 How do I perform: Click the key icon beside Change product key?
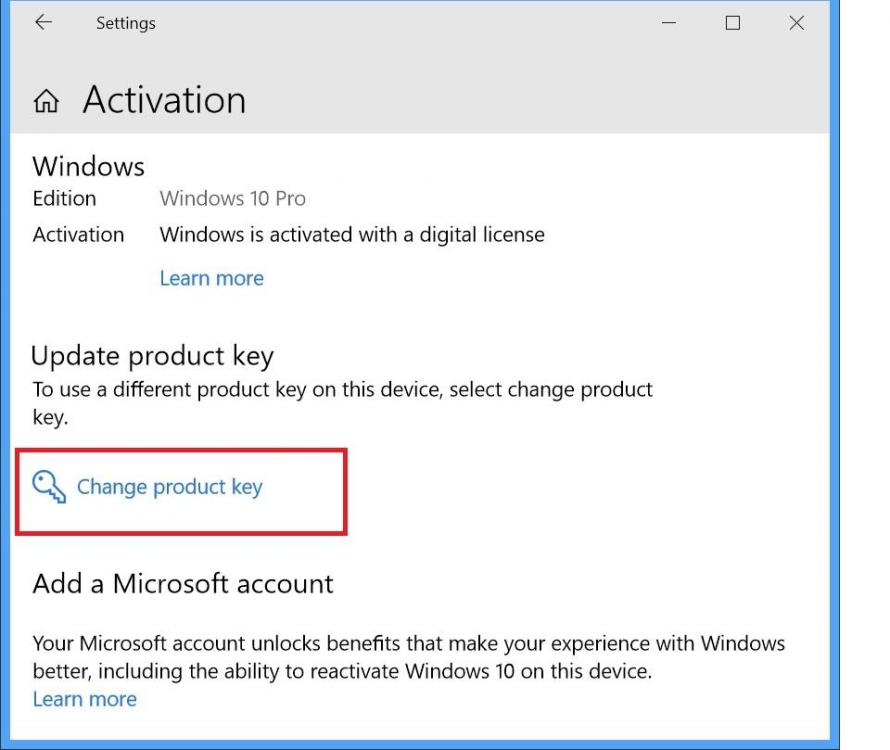click(x=49, y=487)
